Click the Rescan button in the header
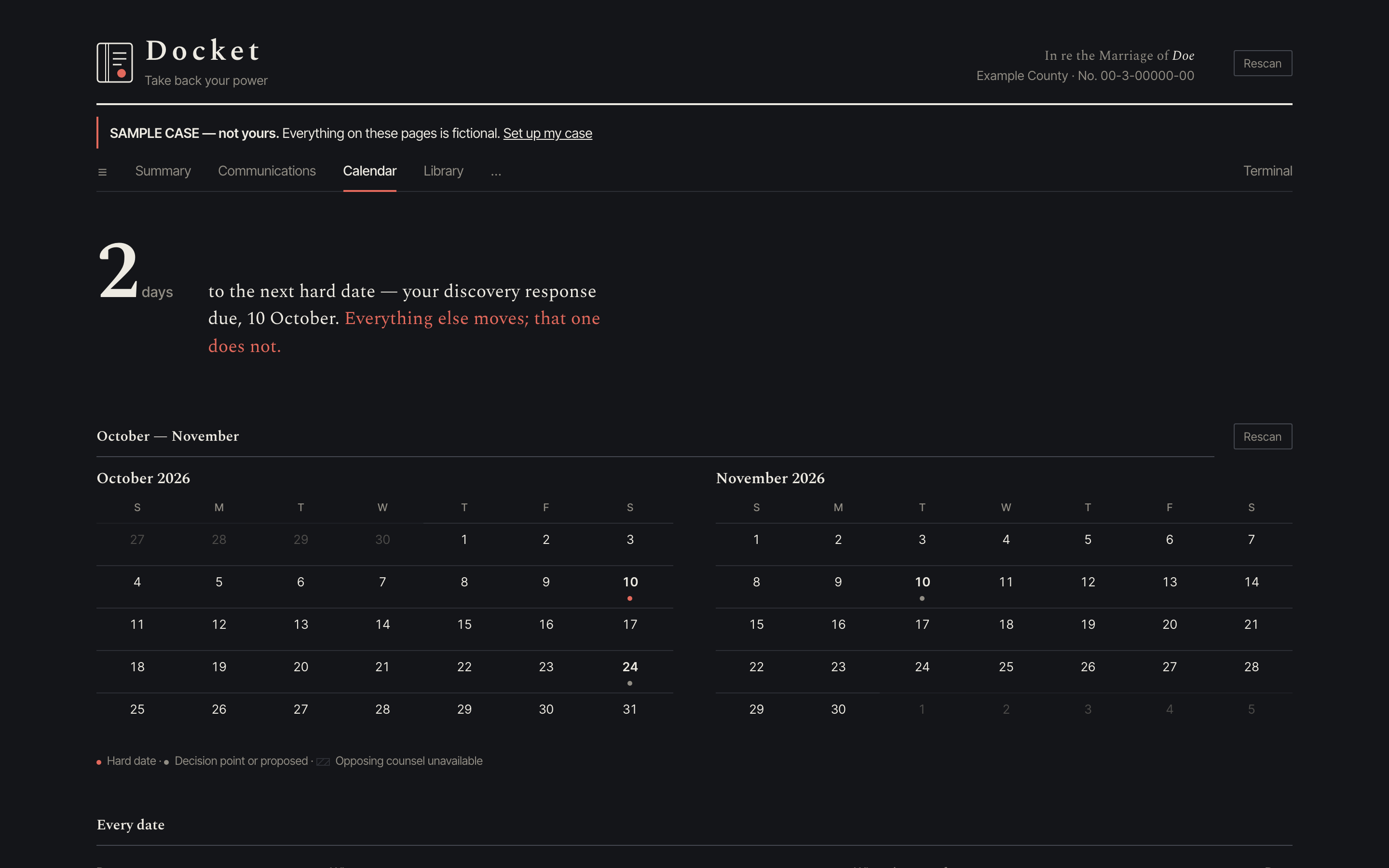1389x868 pixels. (1263, 63)
